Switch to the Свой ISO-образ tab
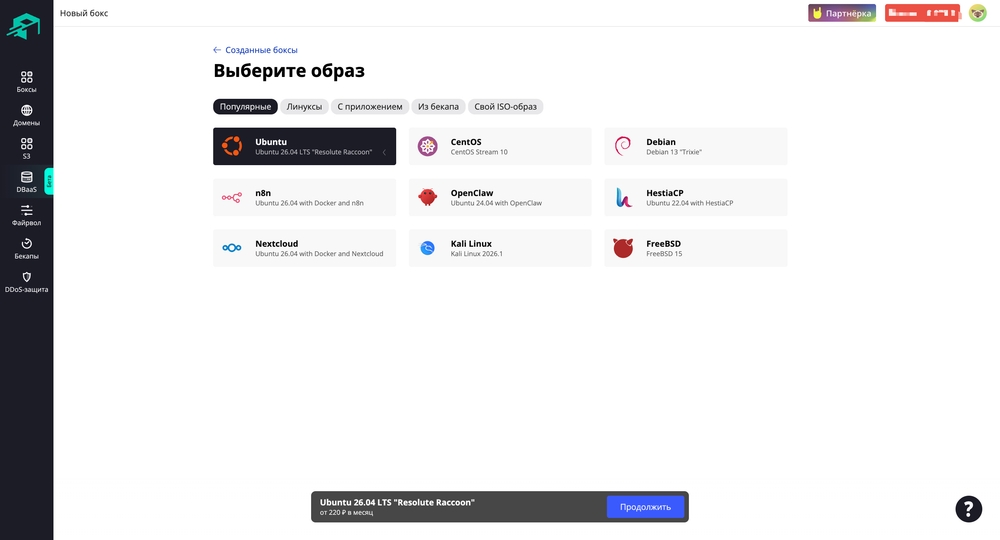 click(506, 106)
